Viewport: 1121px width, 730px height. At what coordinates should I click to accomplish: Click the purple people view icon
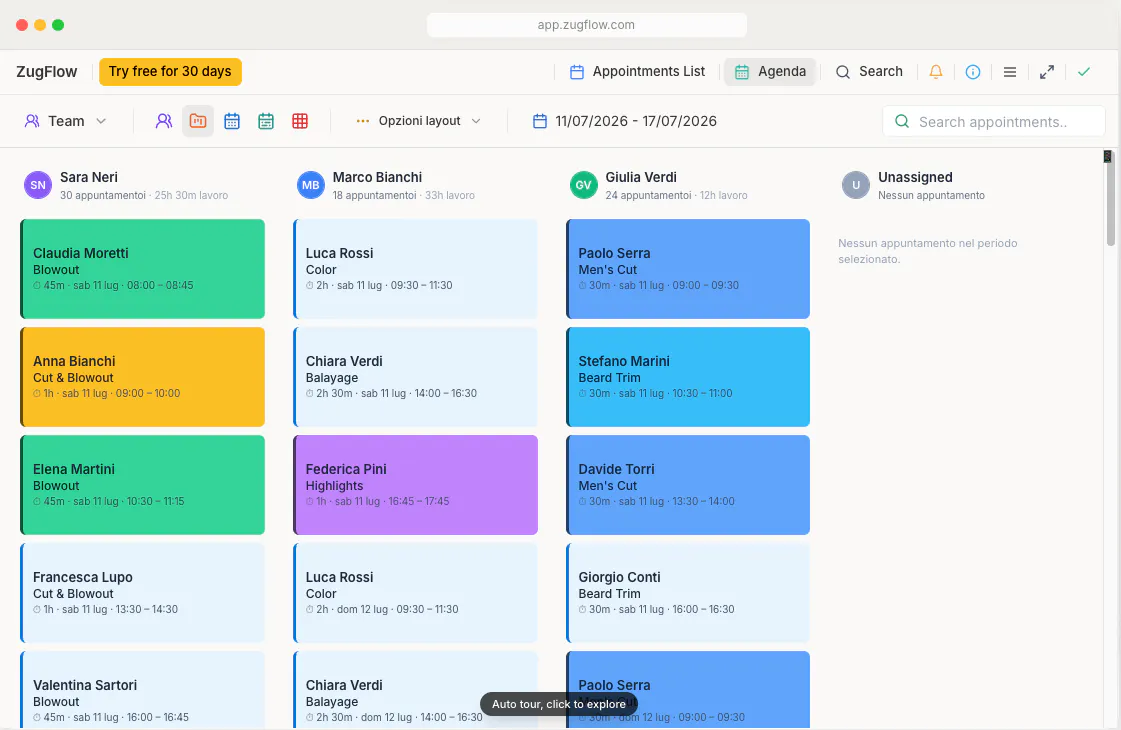(x=164, y=121)
